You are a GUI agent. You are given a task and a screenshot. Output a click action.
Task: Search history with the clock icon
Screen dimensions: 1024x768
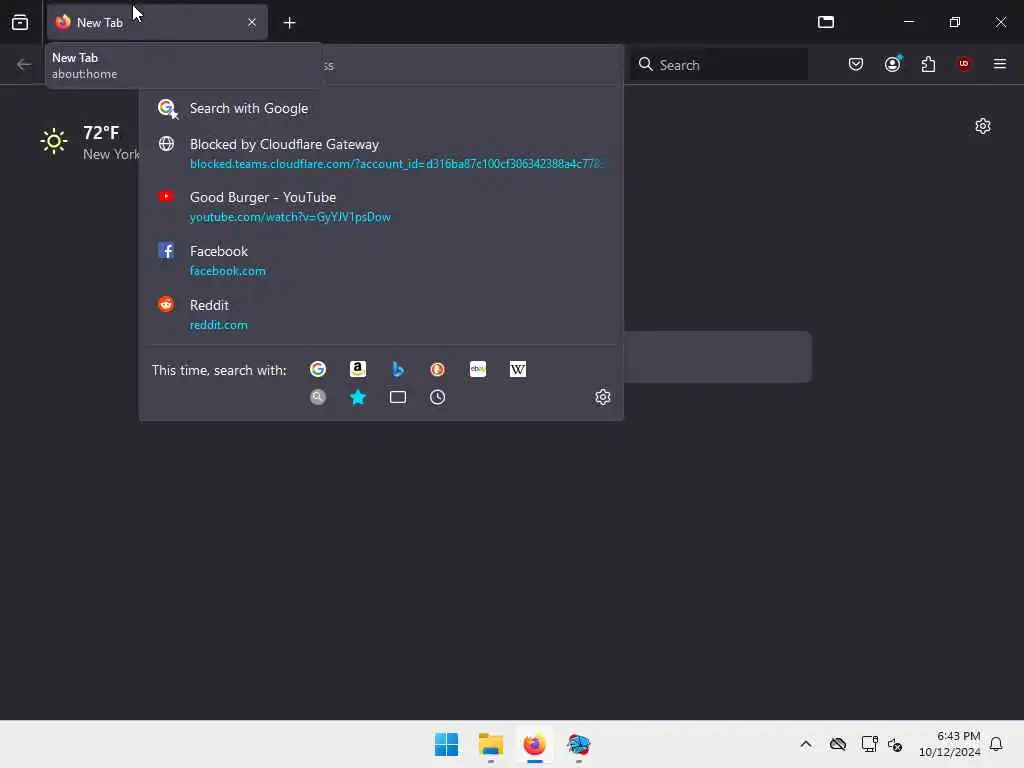438,397
